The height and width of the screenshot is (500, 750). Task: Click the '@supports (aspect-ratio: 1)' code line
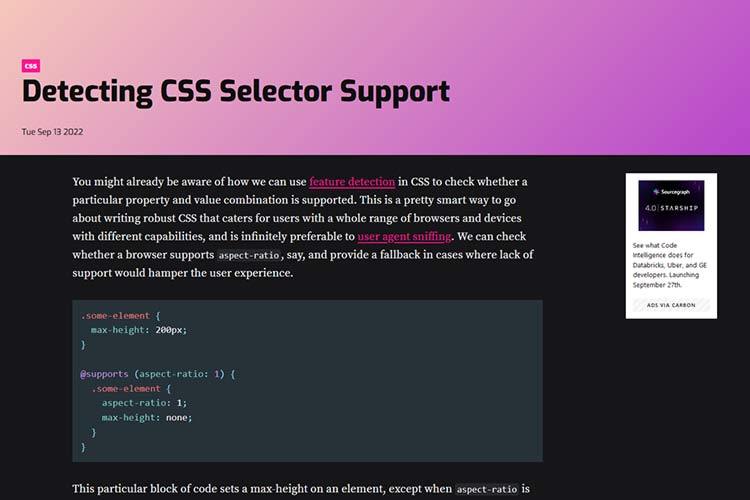coord(157,373)
